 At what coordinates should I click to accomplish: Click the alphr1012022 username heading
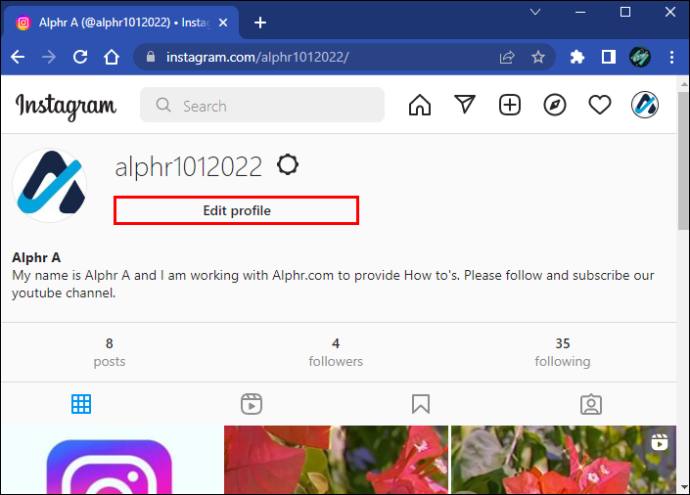(188, 166)
